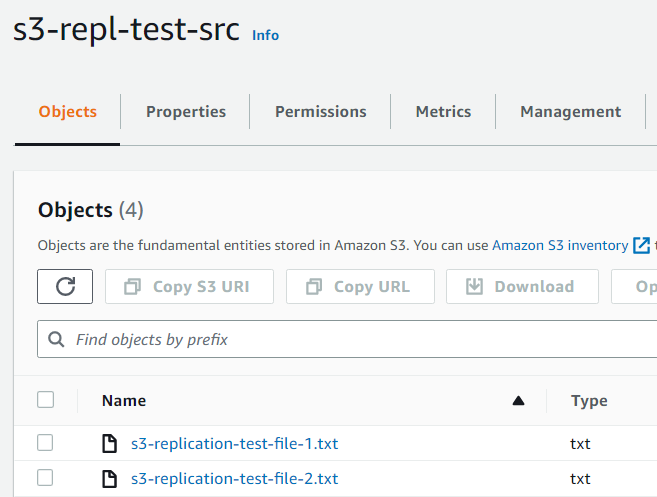This screenshot has width=657, height=497.
Task: Focus the Find objects by prefix field
Action: click(350, 339)
